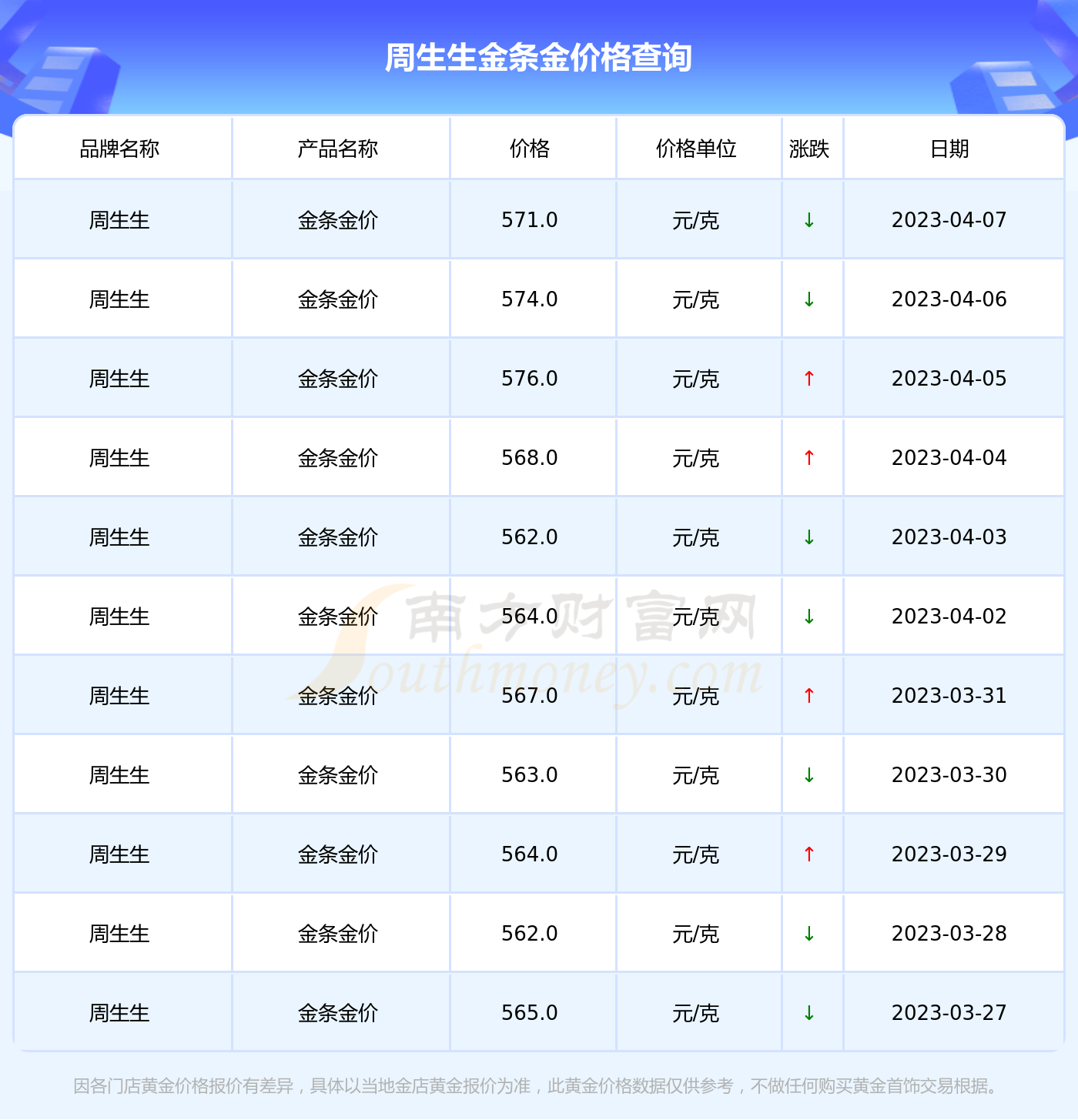1078x1120 pixels.
Task: Click the green down arrow for 2023-03-28
Action: (x=809, y=934)
